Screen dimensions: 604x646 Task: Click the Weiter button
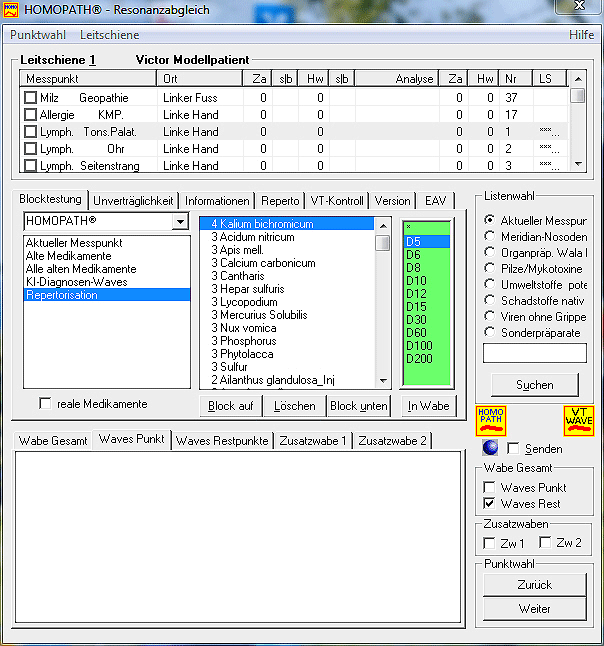[x=534, y=608]
